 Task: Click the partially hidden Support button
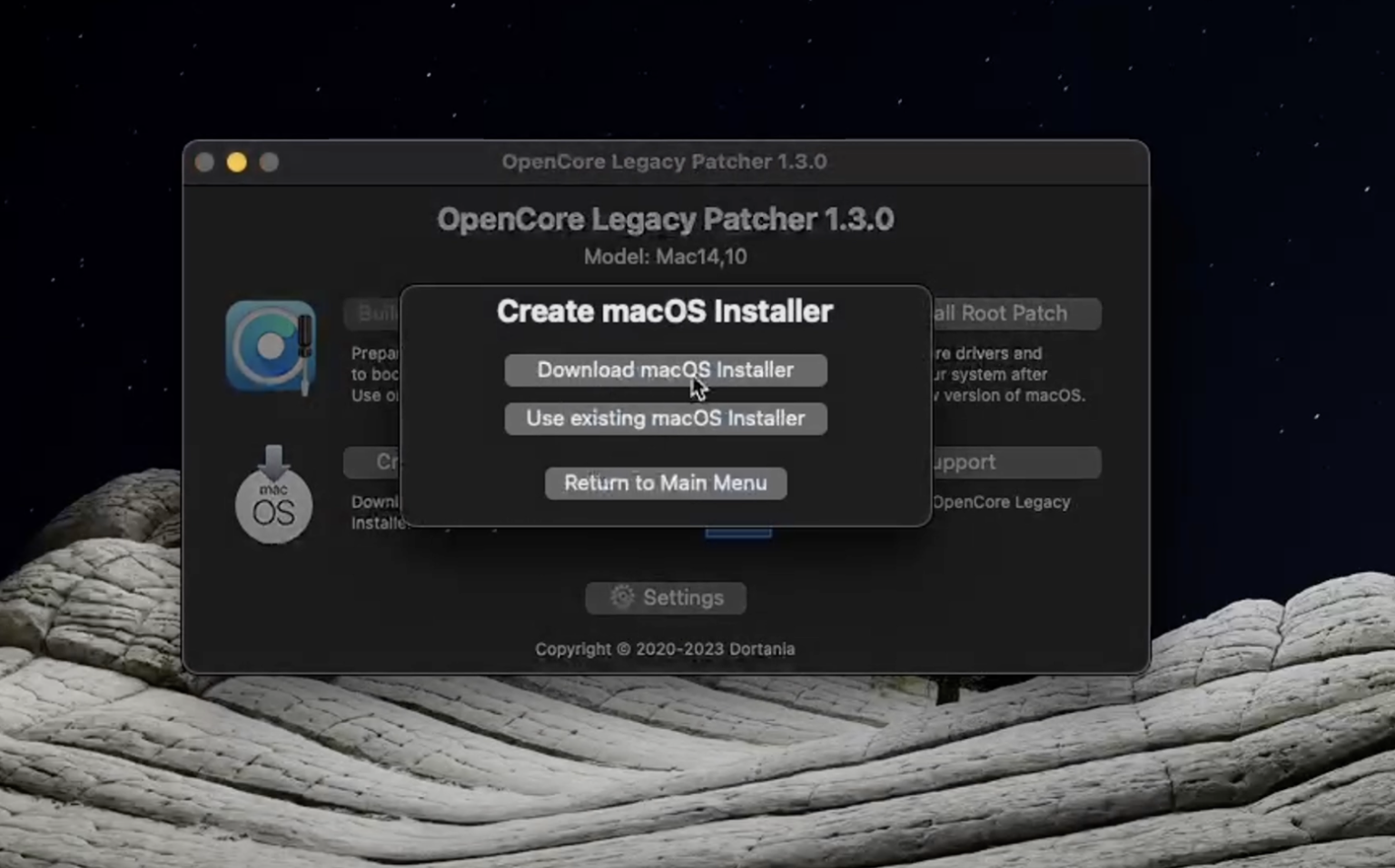pos(1016,462)
